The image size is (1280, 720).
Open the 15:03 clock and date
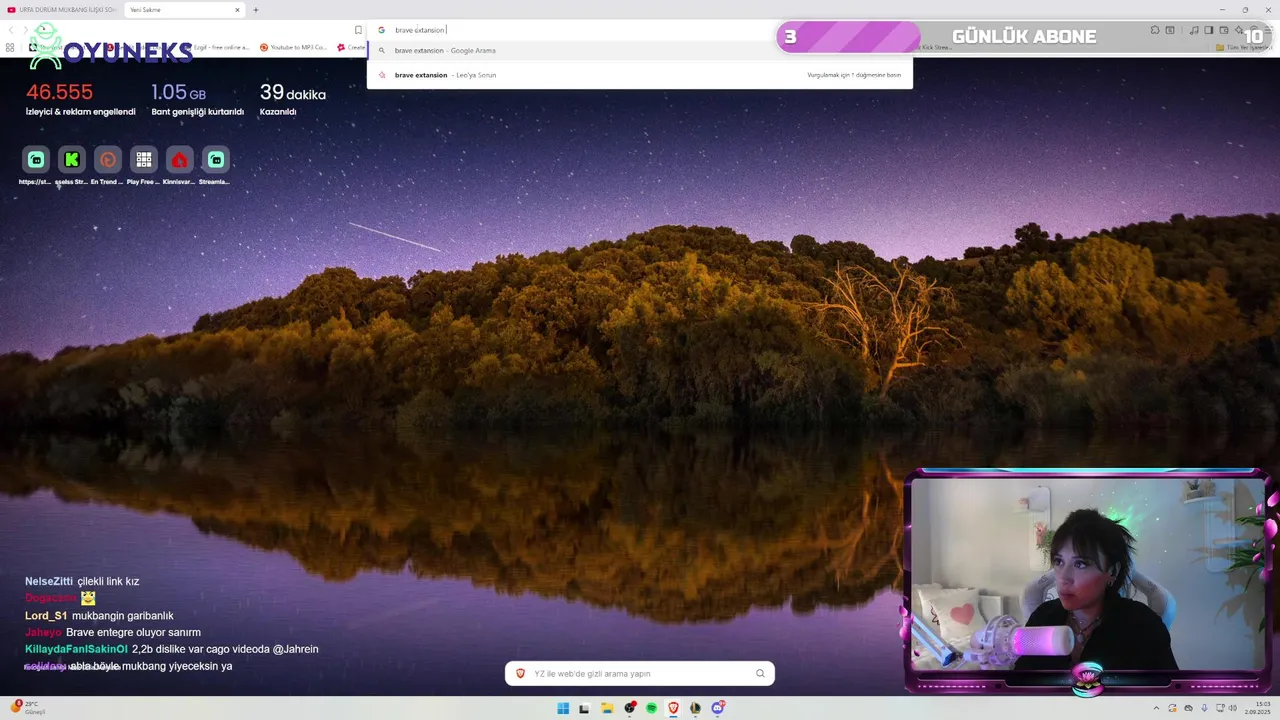pyautogui.click(x=1257, y=708)
